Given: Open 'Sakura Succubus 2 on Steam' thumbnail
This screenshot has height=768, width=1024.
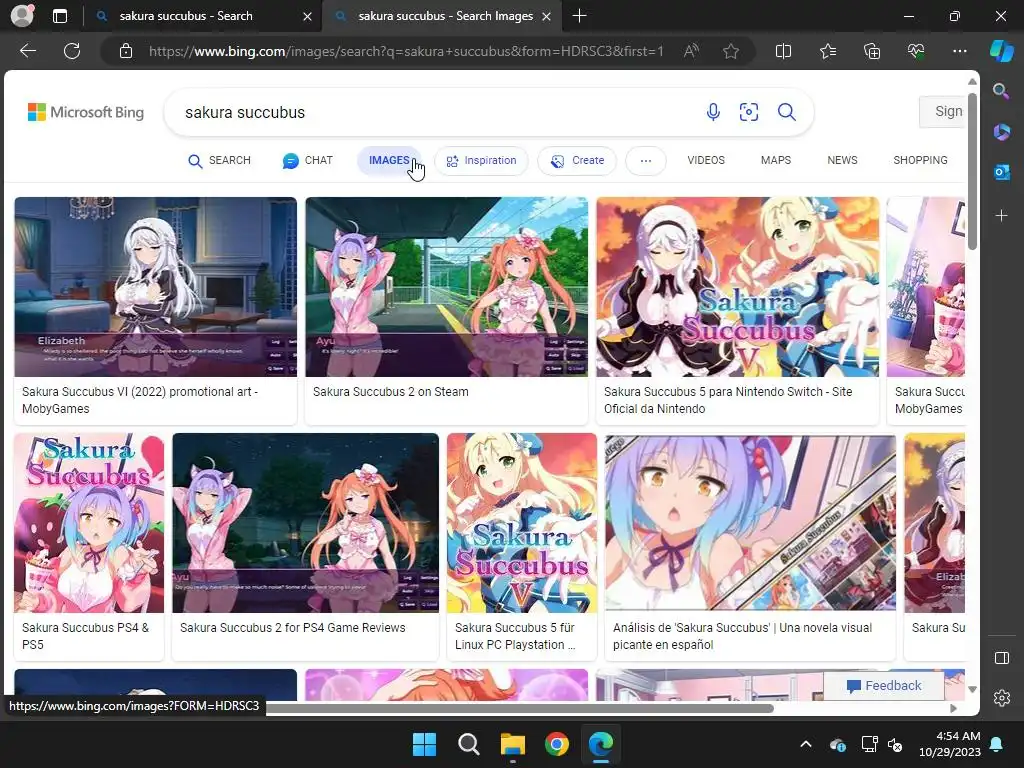Looking at the screenshot, I should (447, 287).
